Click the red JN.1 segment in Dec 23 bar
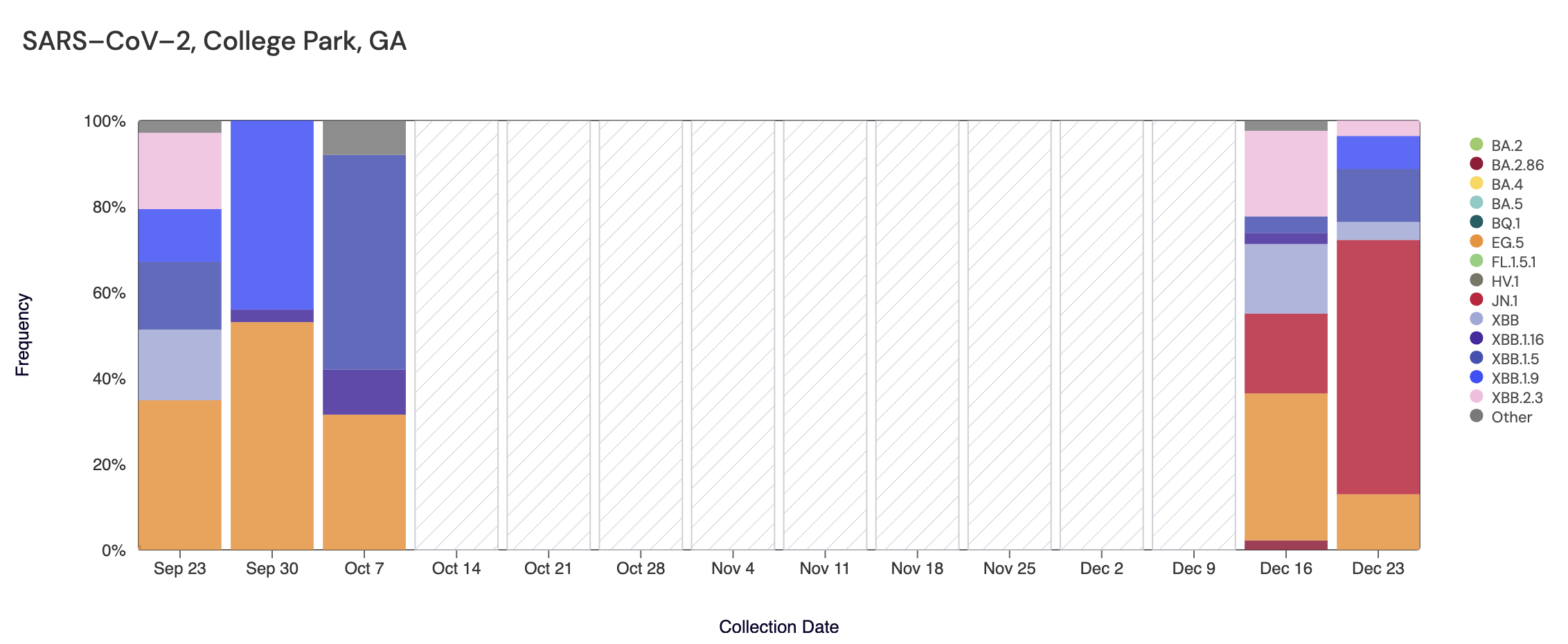Viewport: 1568px width, 644px height. [1378, 367]
